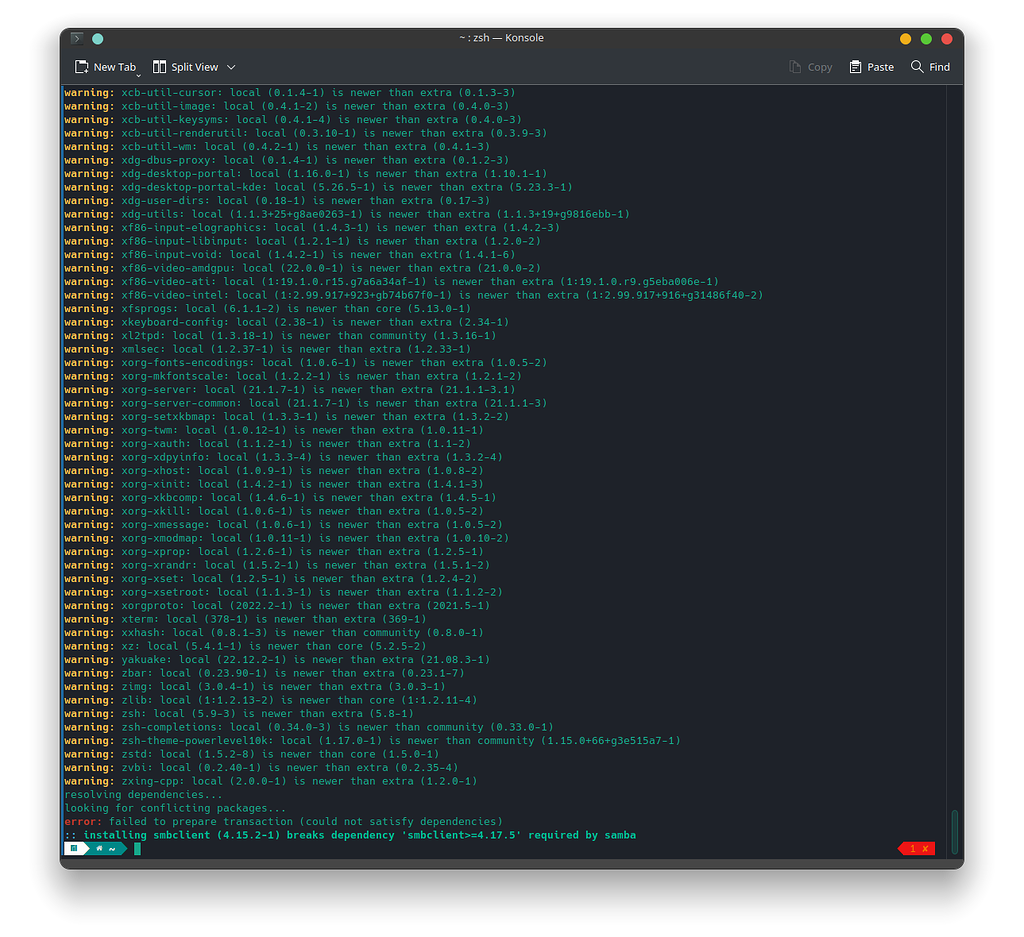
Task: Click the xdg-desktop-portal-kde warning line
Action: (x=318, y=187)
